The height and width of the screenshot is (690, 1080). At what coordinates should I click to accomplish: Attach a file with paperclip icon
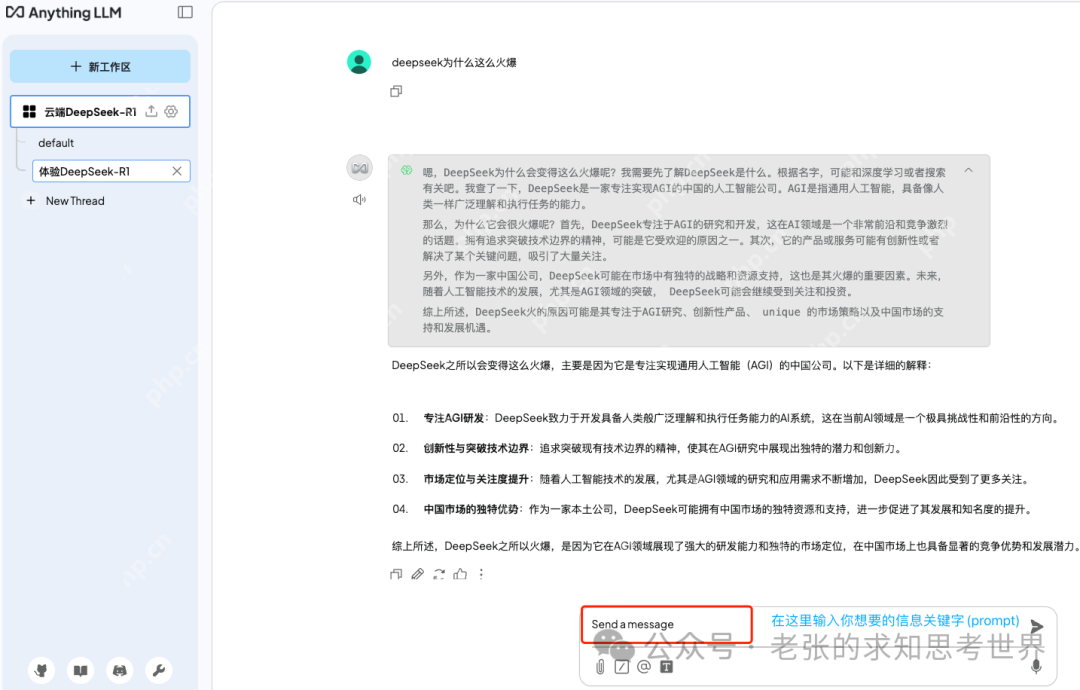(x=600, y=666)
